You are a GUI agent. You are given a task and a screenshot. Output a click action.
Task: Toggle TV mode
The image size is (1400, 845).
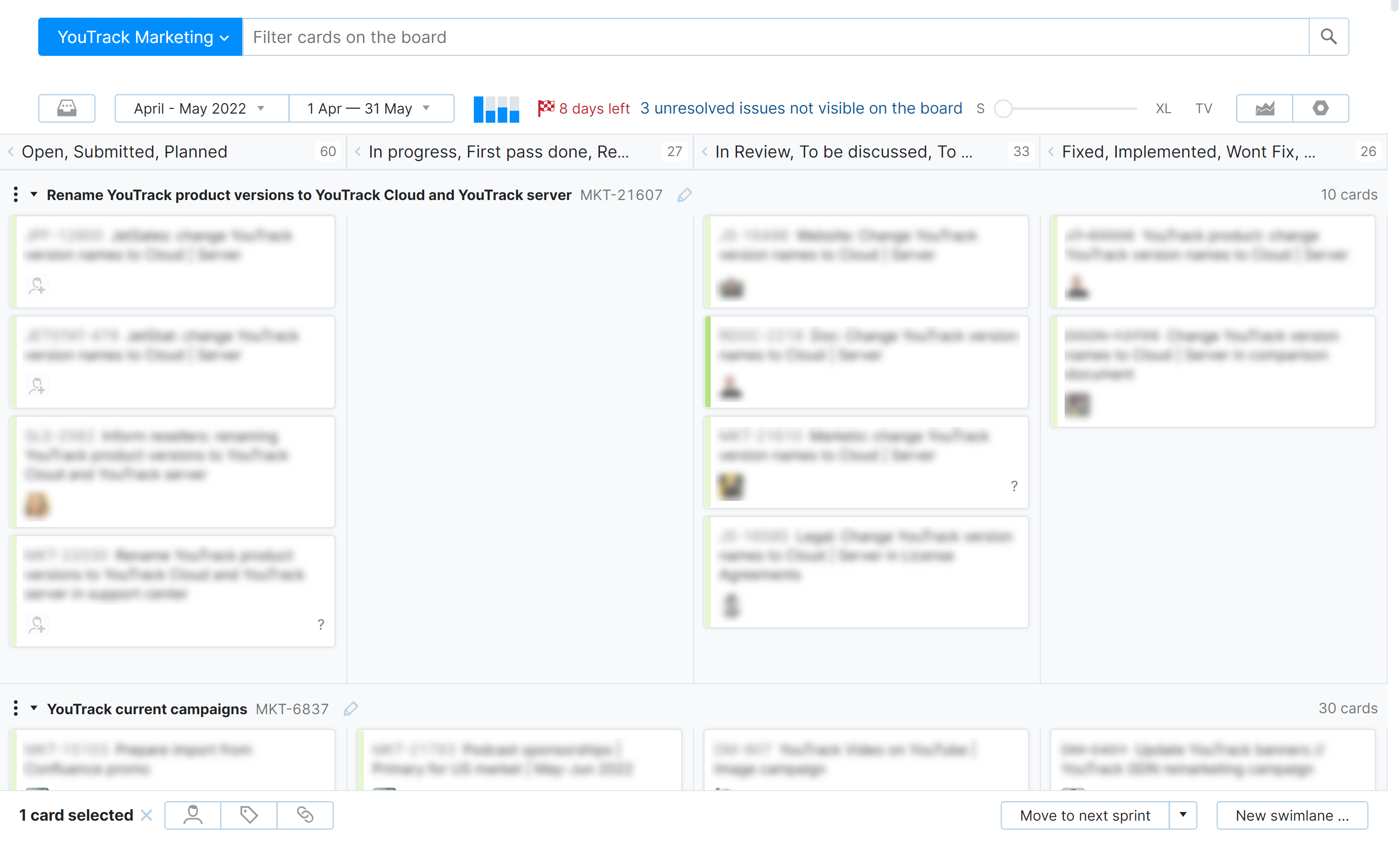tap(1203, 108)
